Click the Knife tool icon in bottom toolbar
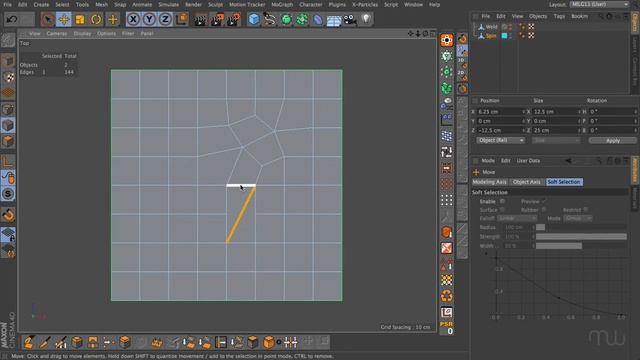 click(45, 342)
